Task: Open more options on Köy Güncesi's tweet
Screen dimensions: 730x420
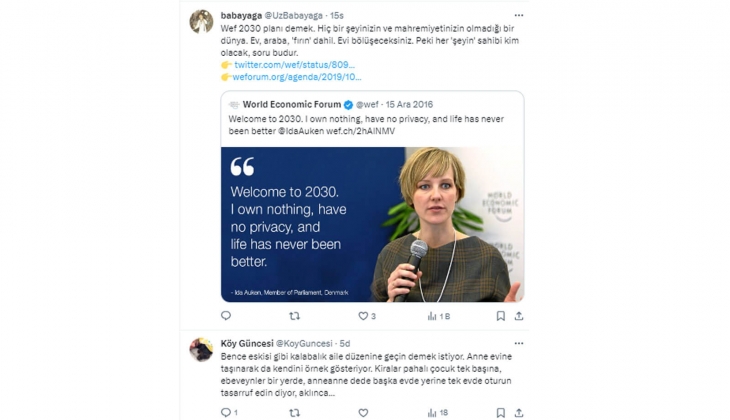Action: [x=519, y=344]
